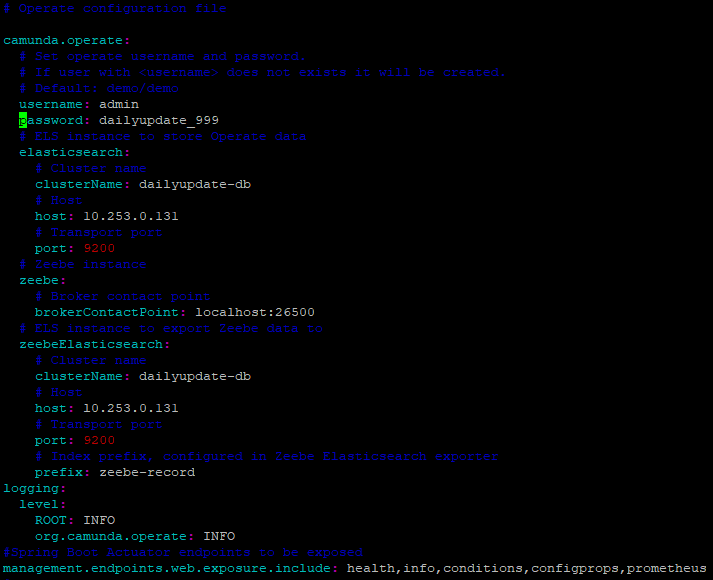Click the ROOT logging level entry
The image size is (713, 580).
coord(54,520)
